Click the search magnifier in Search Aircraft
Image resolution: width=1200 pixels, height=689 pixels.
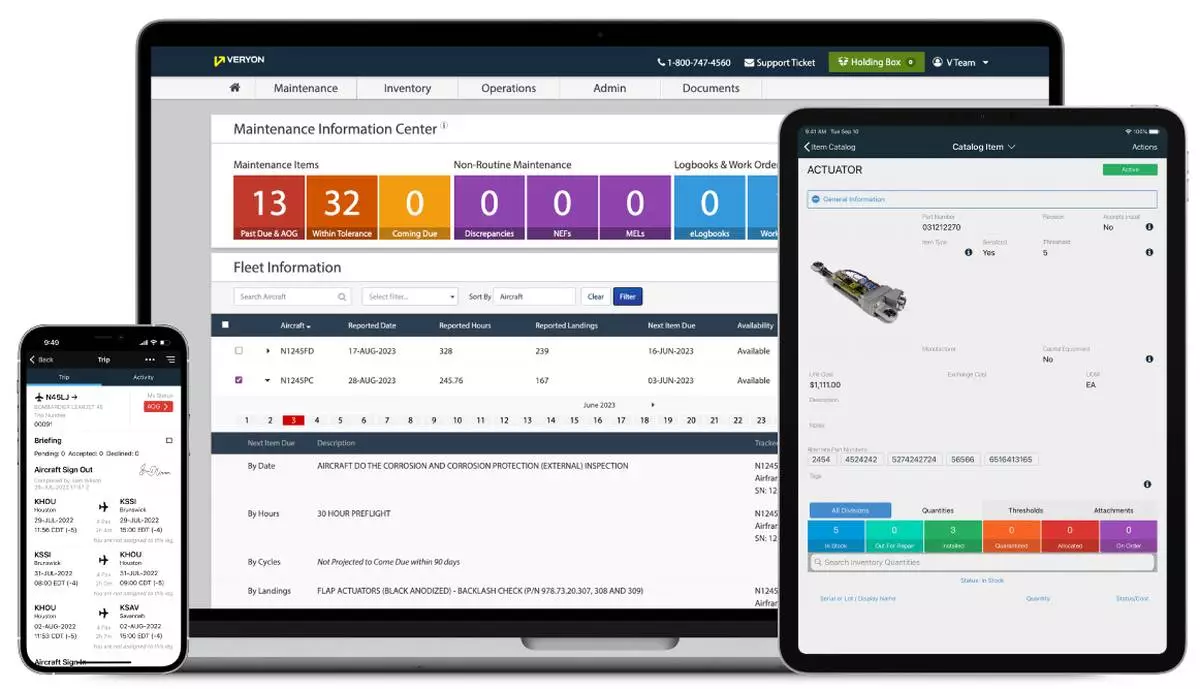click(x=342, y=297)
